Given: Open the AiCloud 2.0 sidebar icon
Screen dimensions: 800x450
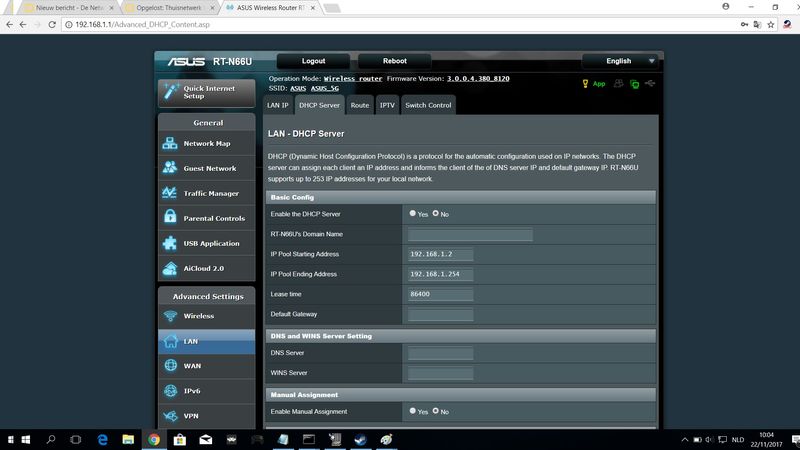Looking at the screenshot, I should point(170,269).
